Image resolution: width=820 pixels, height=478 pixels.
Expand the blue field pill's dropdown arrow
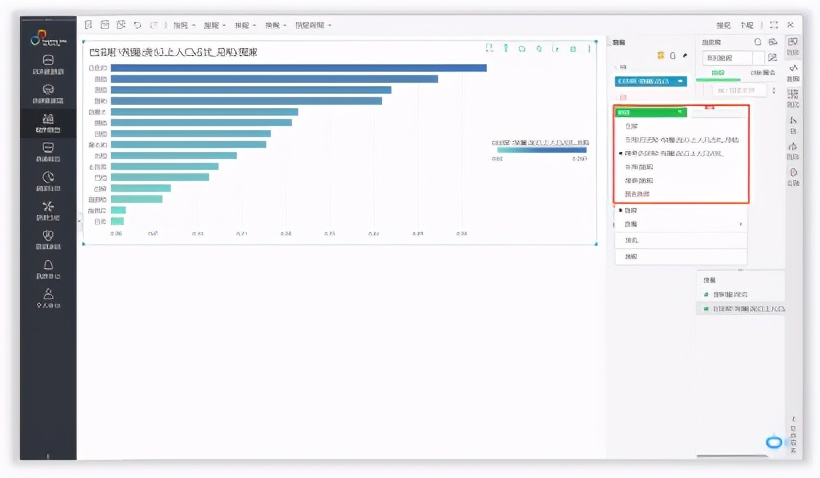coord(680,81)
